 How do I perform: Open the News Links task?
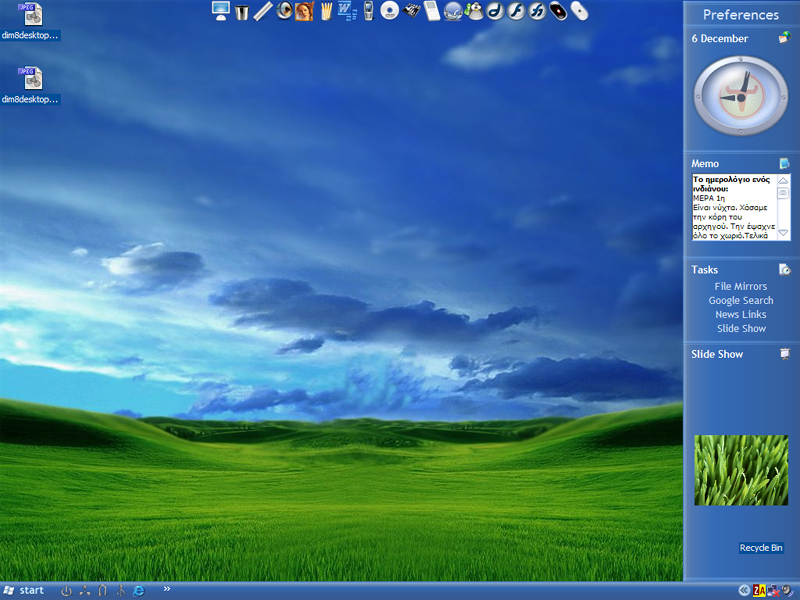tap(741, 314)
